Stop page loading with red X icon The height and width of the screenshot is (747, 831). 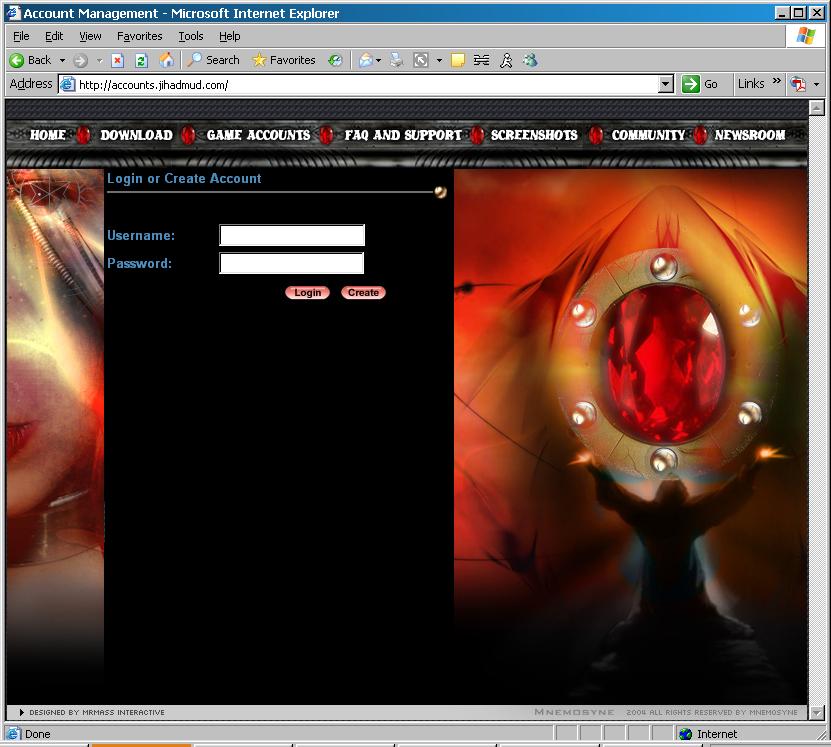pyautogui.click(x=117, y=60)
